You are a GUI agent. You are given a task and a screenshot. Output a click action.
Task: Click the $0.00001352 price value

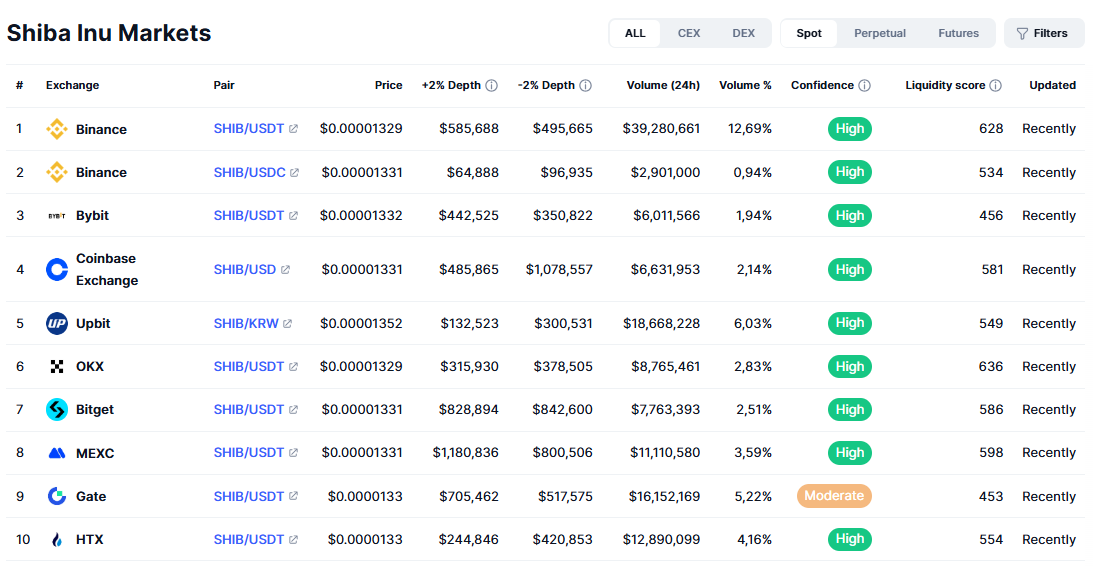click(x=361, y=323)
